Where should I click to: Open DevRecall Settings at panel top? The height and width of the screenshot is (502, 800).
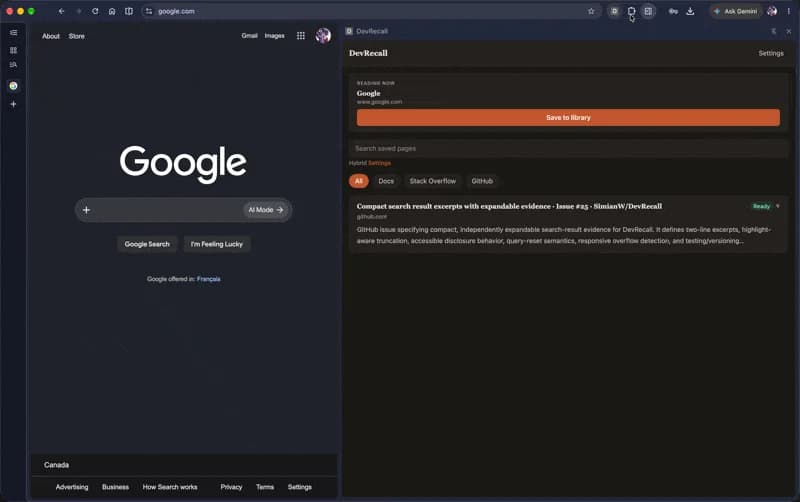771,53
